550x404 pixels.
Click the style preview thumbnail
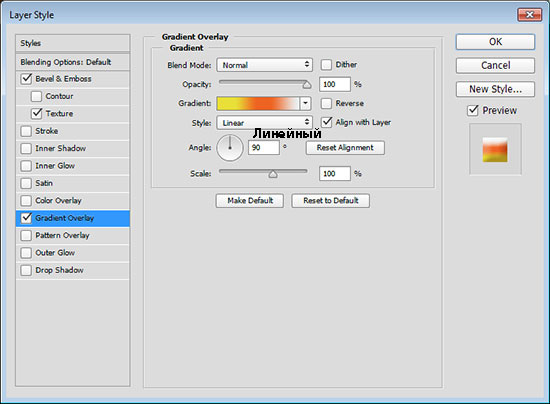pos(495,149)
